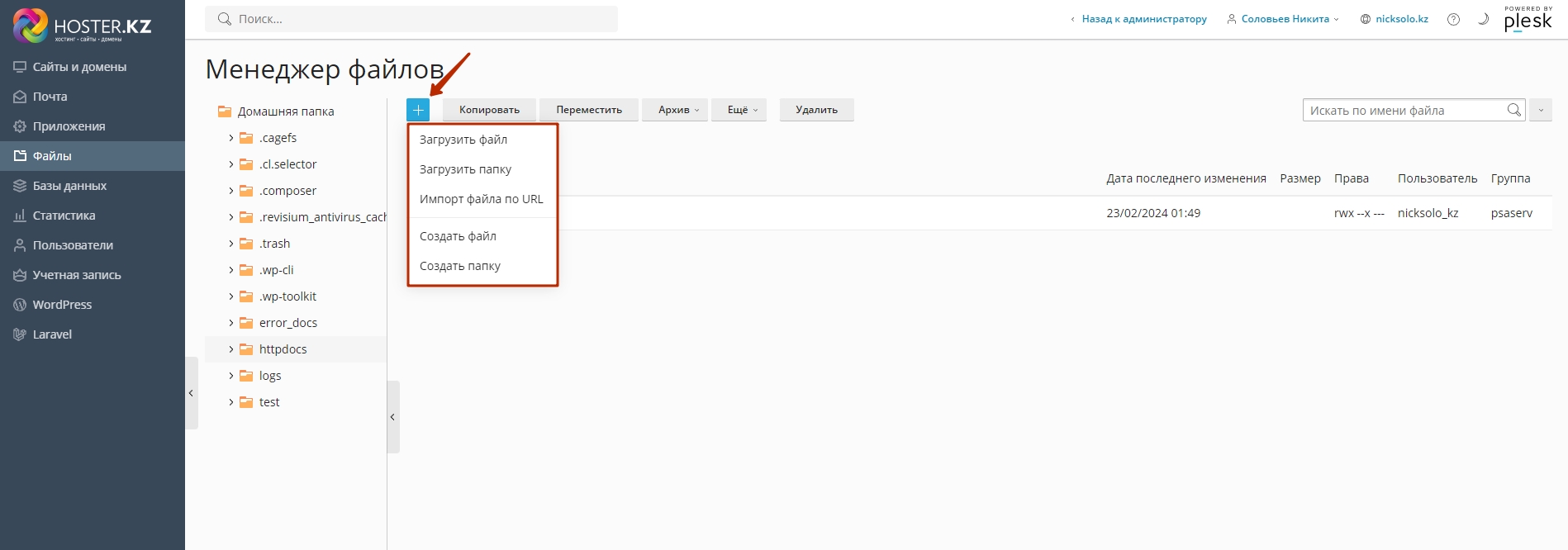Collapse the main sidebar handle
Viewport: 1568px width, 550px height.
191,393
